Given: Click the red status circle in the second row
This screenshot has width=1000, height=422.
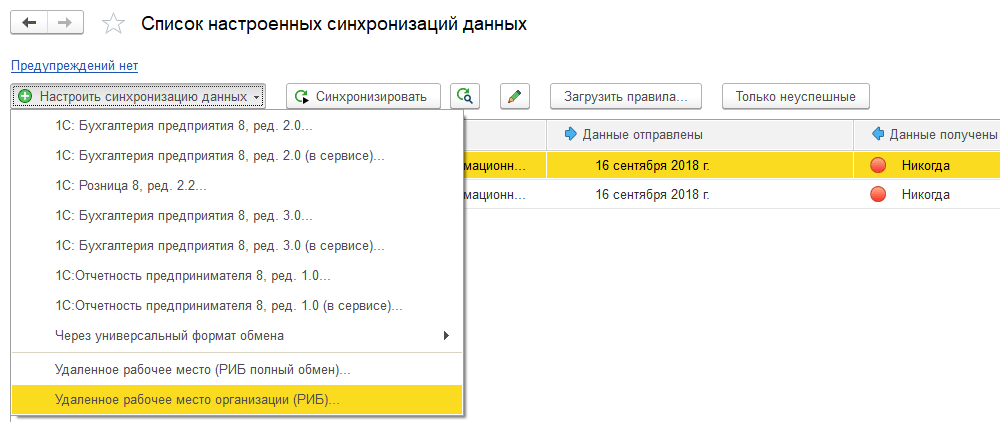Looking at the screenshot, I should (879, 194).
